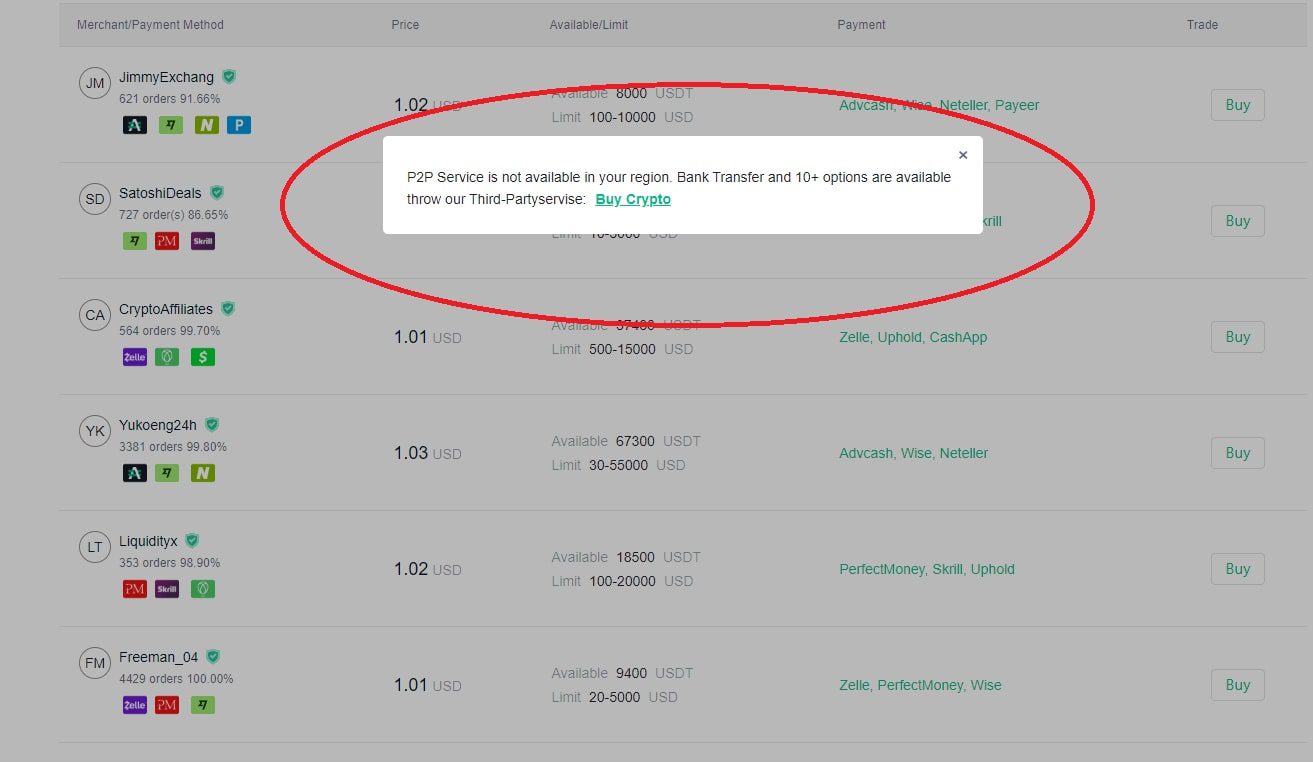Click the FM avatar of Freeman_04
Image resolution: width=1313 pixels, height=762 pixels.
pyautogui.click(x=95, y=663)
